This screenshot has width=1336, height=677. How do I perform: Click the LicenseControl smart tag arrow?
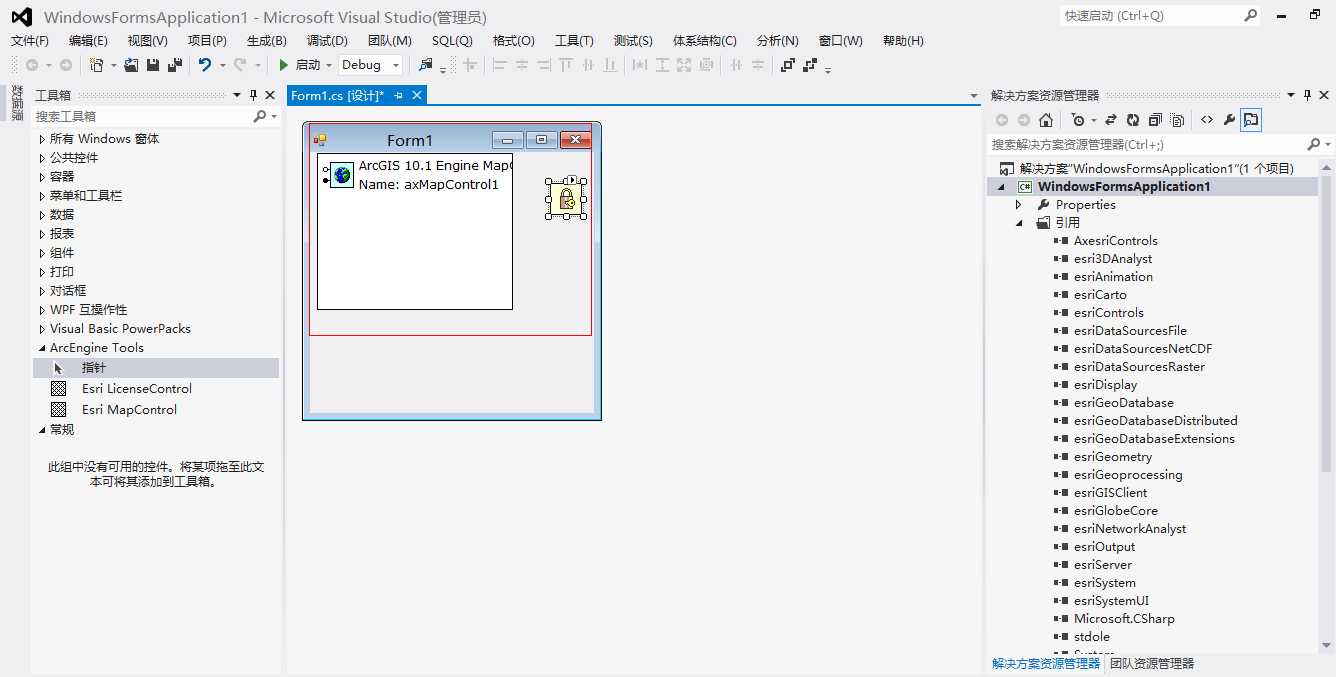[x=572, y=181]
